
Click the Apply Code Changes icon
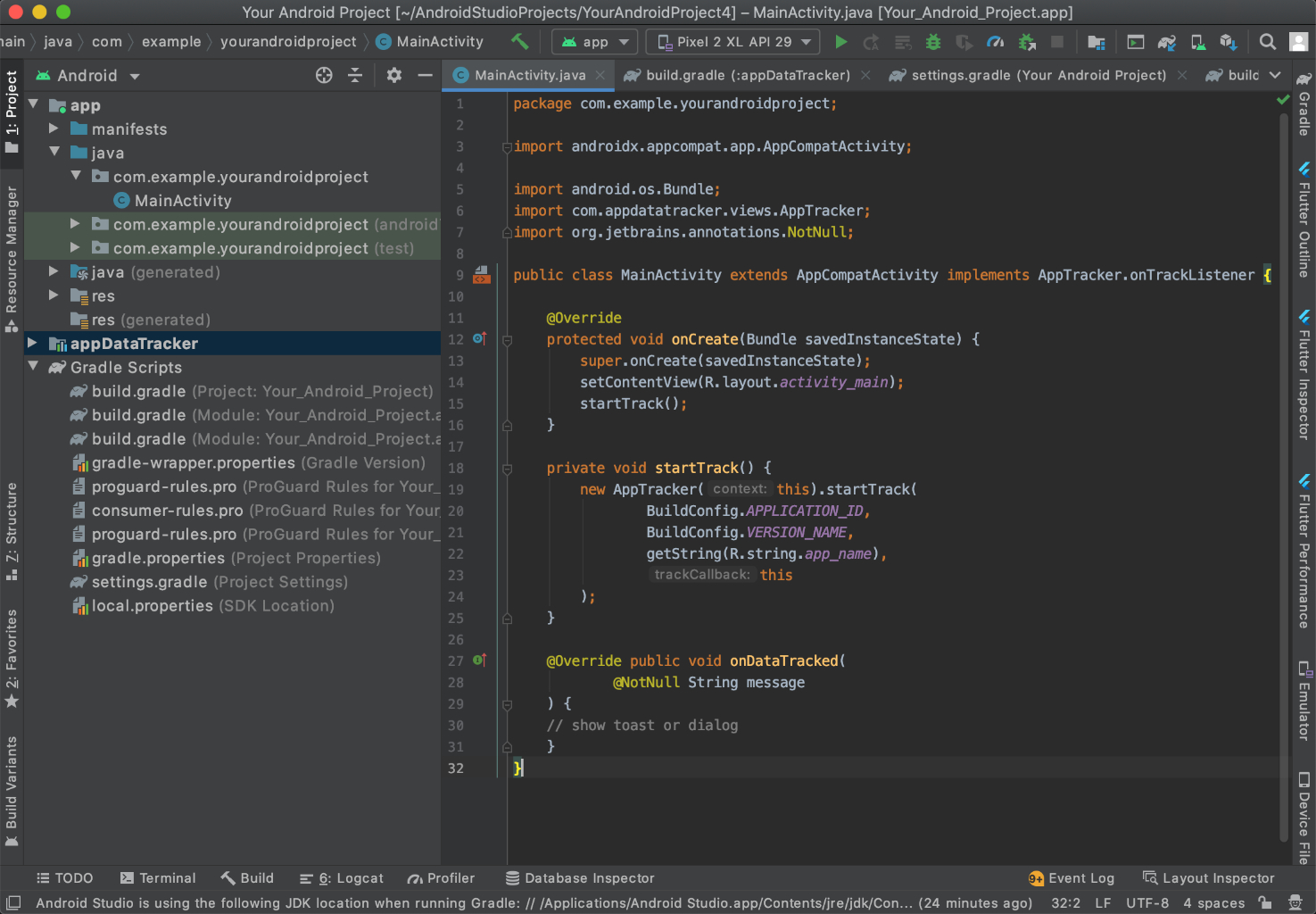903,42
